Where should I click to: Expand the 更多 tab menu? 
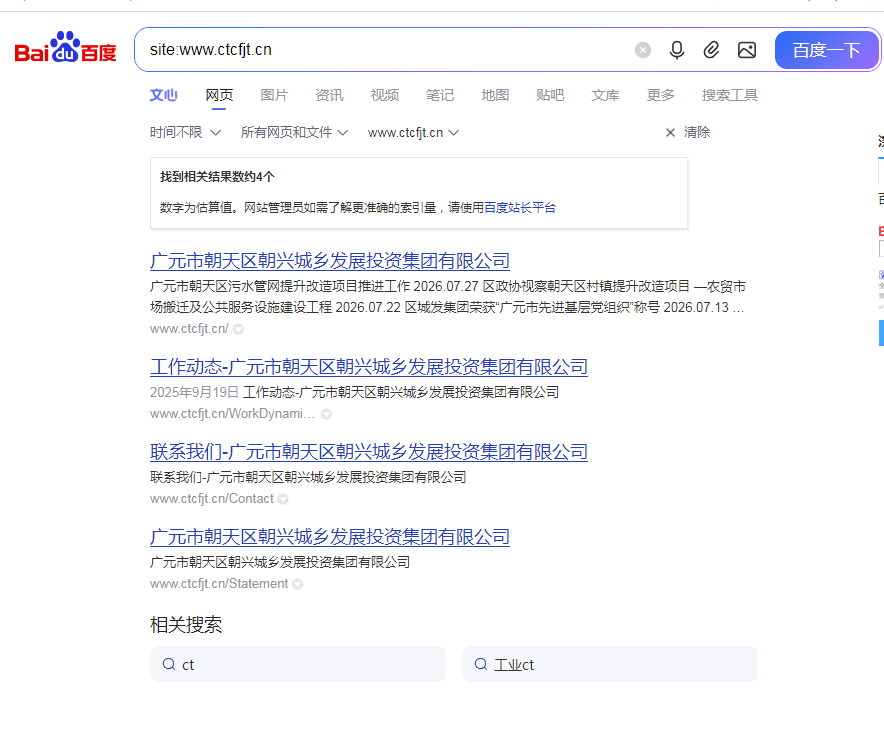pos(661,95)
